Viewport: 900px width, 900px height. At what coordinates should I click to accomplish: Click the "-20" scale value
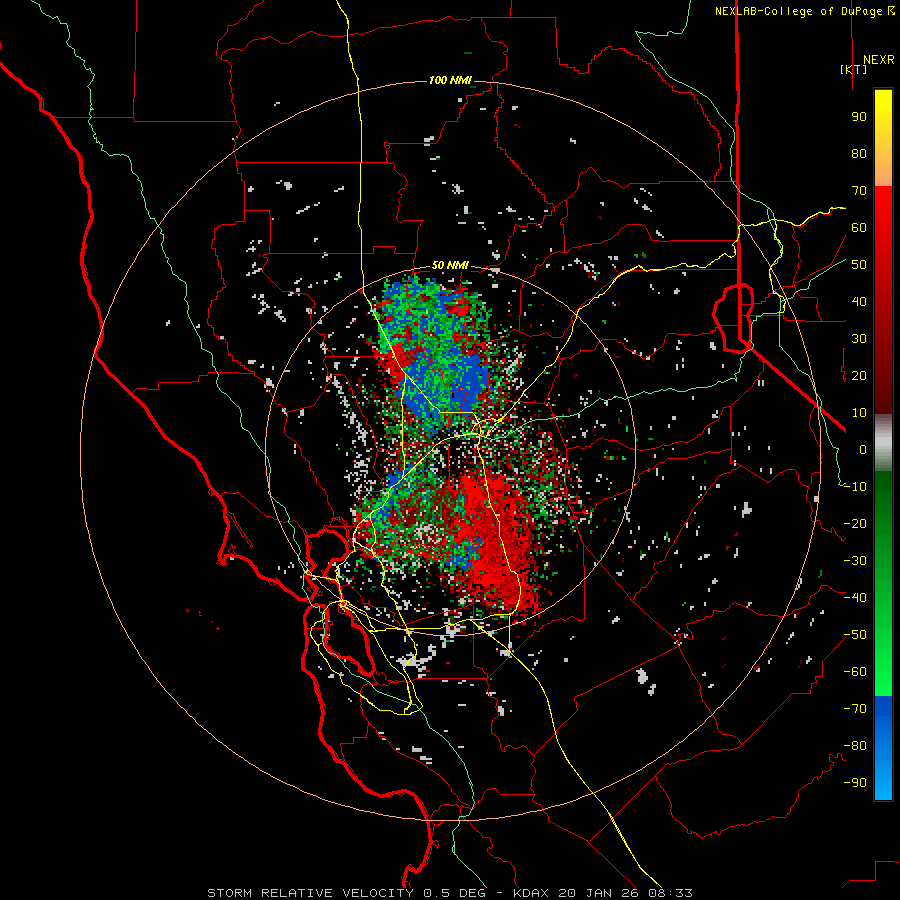tap(855, 523)
